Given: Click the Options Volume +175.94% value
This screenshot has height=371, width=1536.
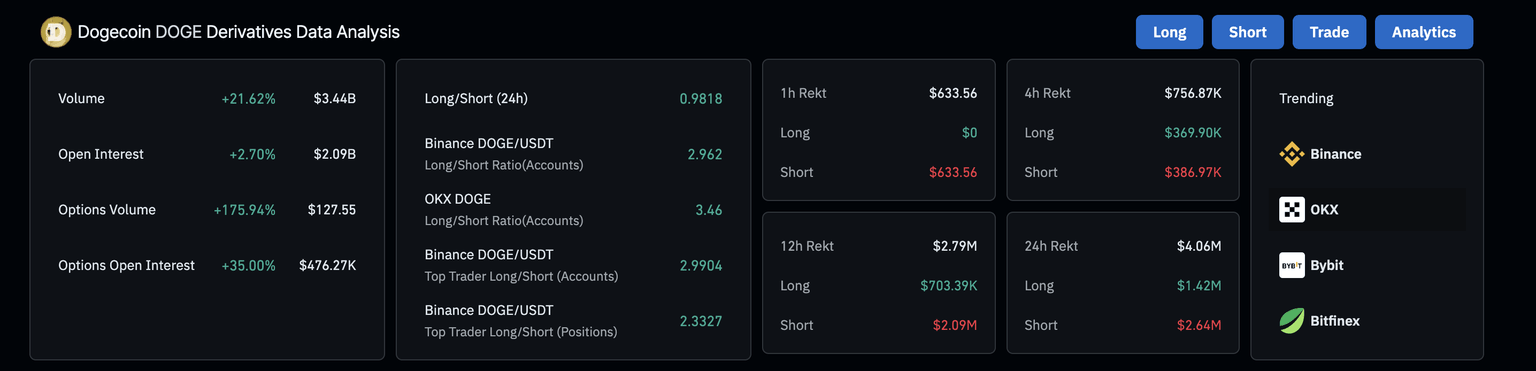Looking at the screenshot, I should (244, 210).
